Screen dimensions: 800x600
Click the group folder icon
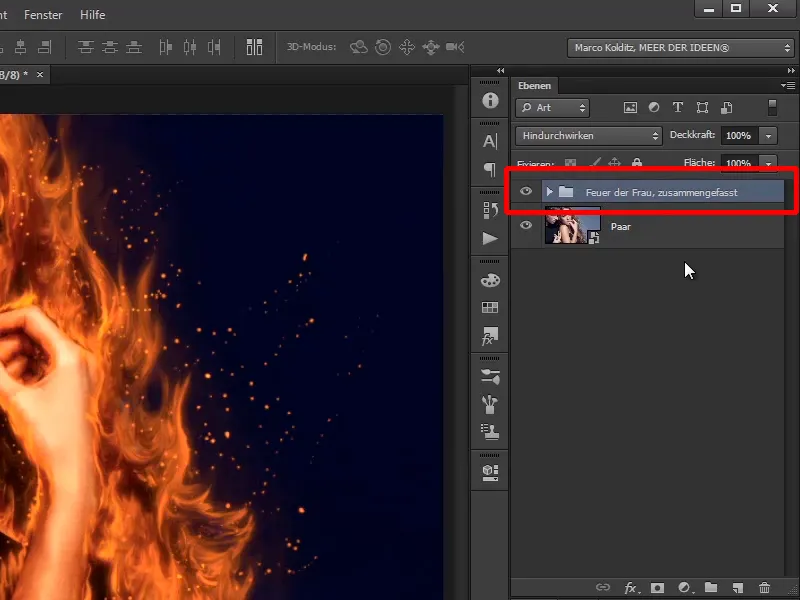click(566, 192)
